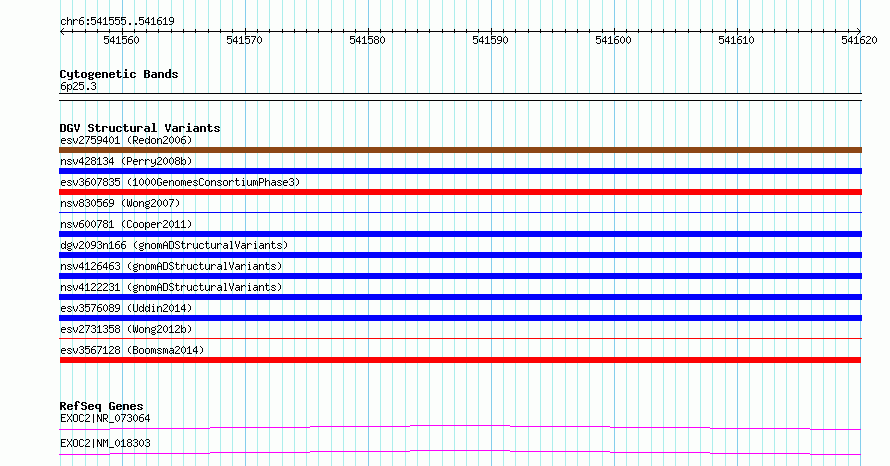The width and height of the screenshot is (890, 466).
Task: Click the blue nsv4126463 variant bar
Action: pos(460,276)
